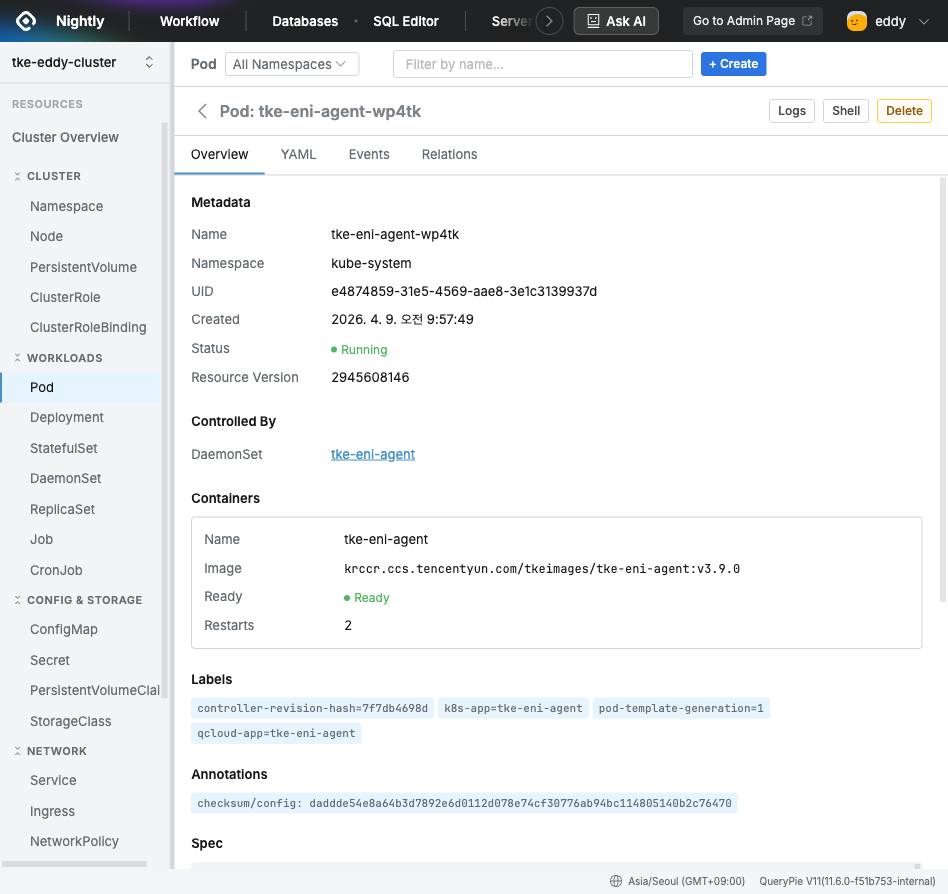Click the controller-revision-hash label chip
Image resolution: width=948 pixels, height=894 pixels.
(x=313, y=708)
